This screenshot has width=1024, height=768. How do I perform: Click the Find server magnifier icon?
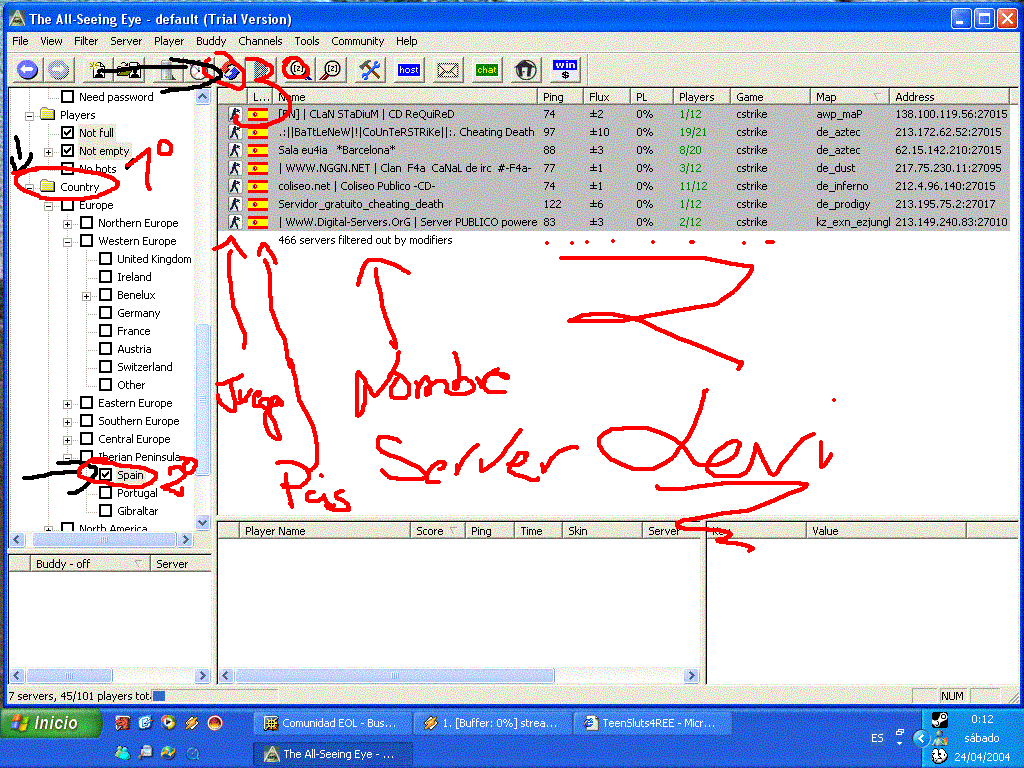[298, 69]
